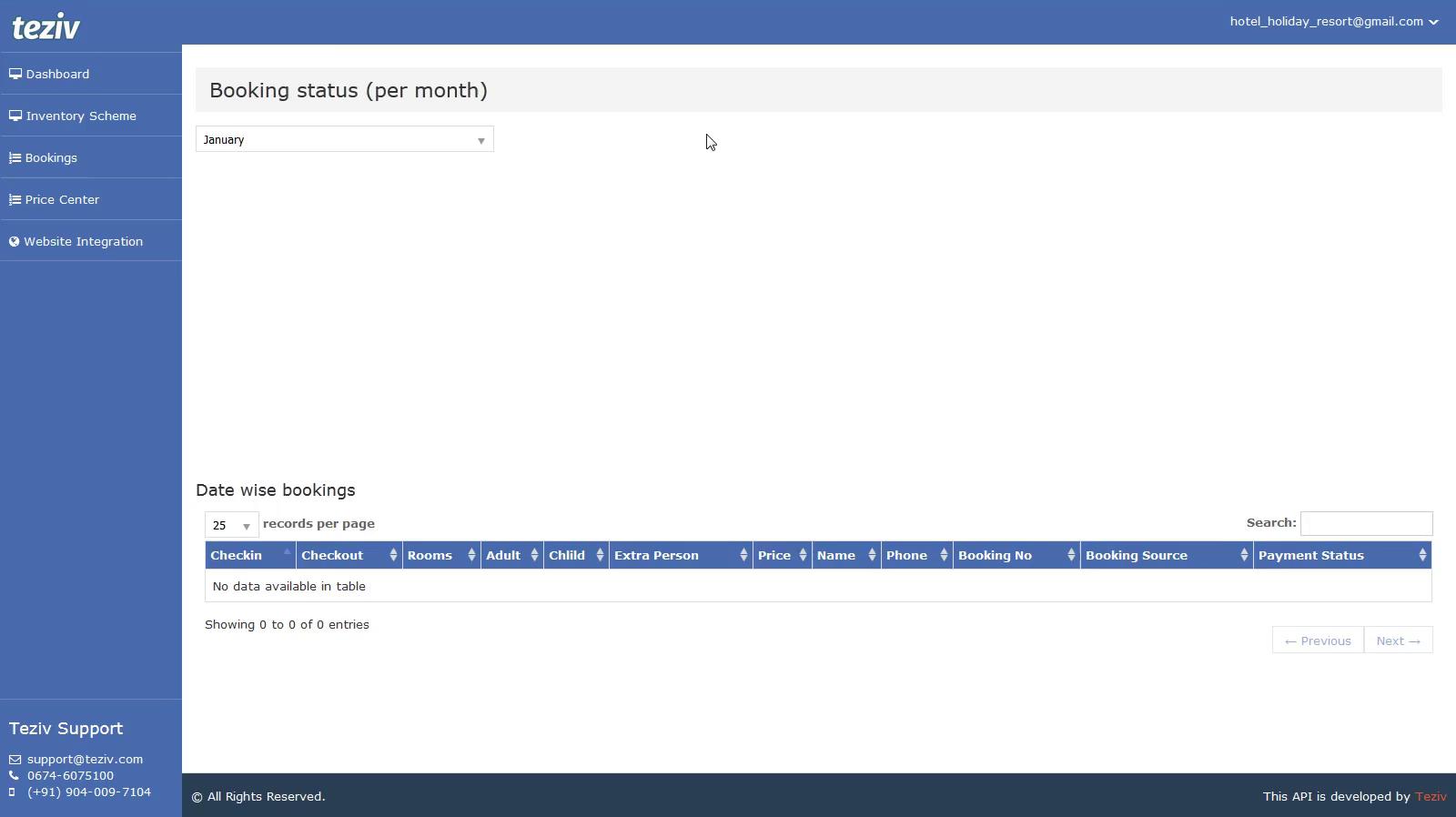Viewport: 1456px width, 817px height.
Task: Click the Extra Person column header
Action: tap(681, 555)
